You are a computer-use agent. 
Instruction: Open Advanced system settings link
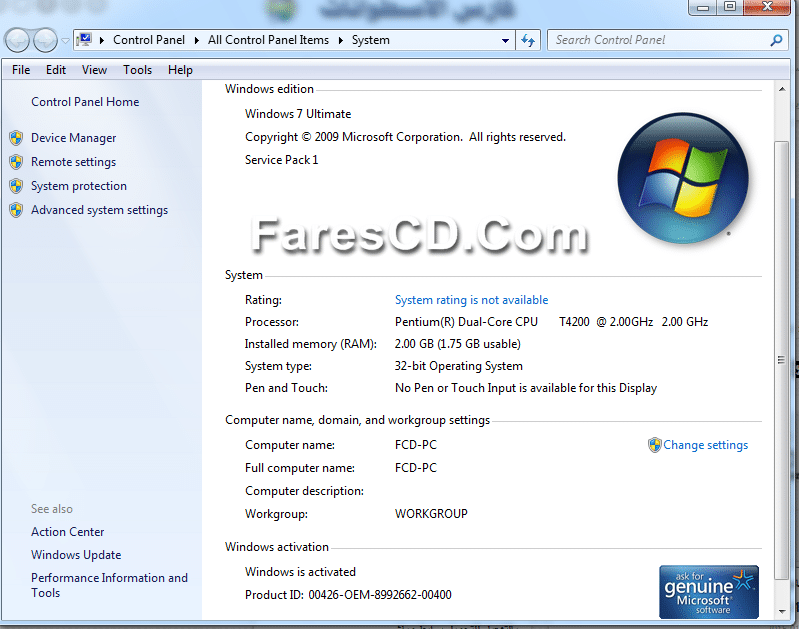(99, 210)
